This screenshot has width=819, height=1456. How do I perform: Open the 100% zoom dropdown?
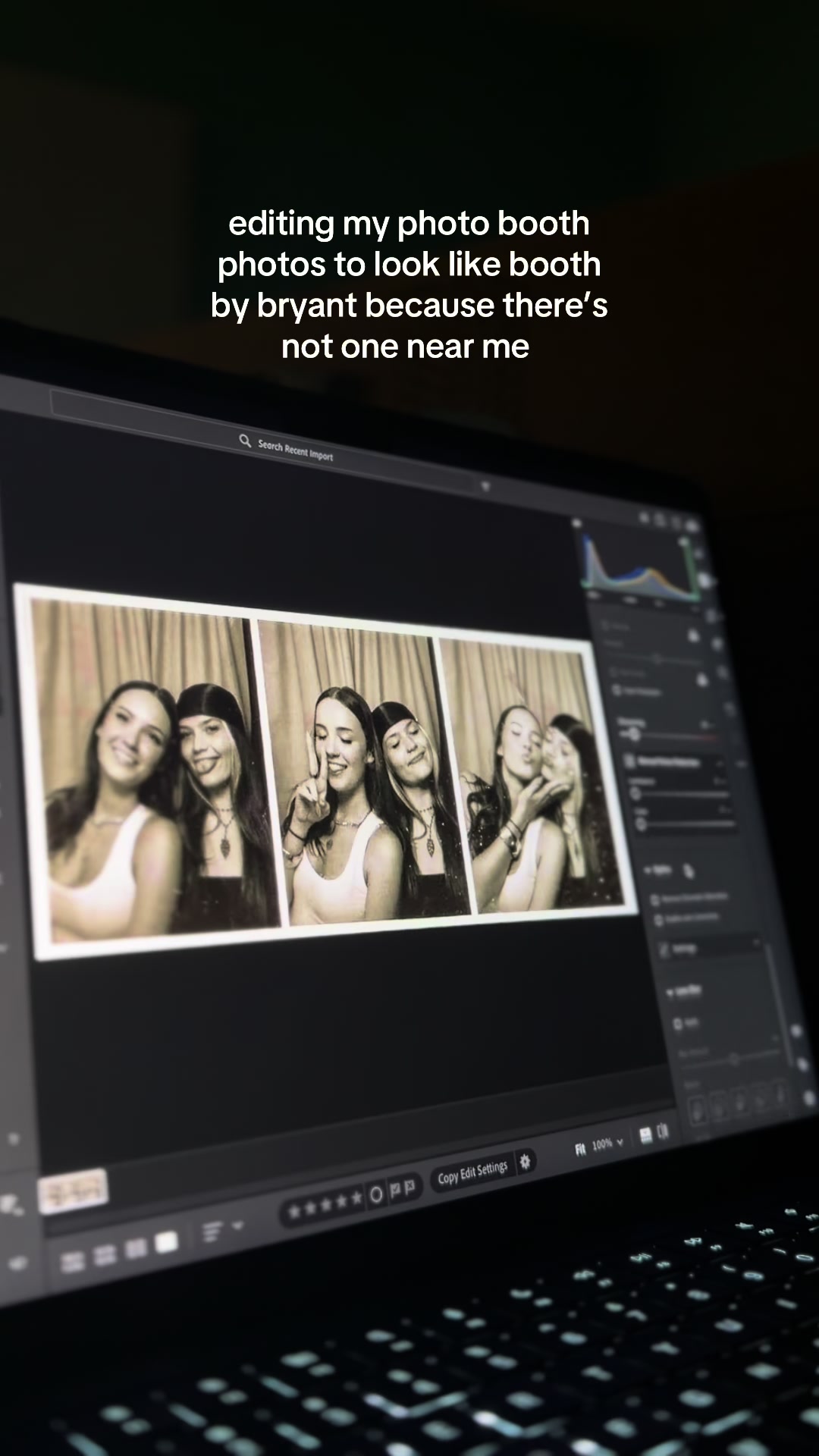607,1144
